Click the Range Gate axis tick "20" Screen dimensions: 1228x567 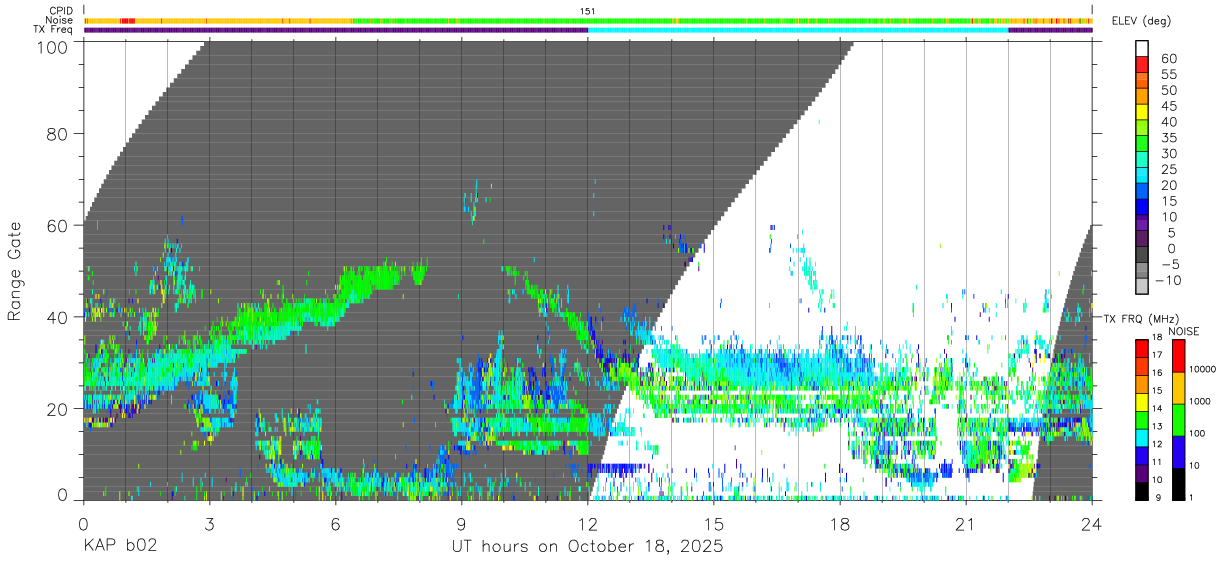[x=58, y=409]
